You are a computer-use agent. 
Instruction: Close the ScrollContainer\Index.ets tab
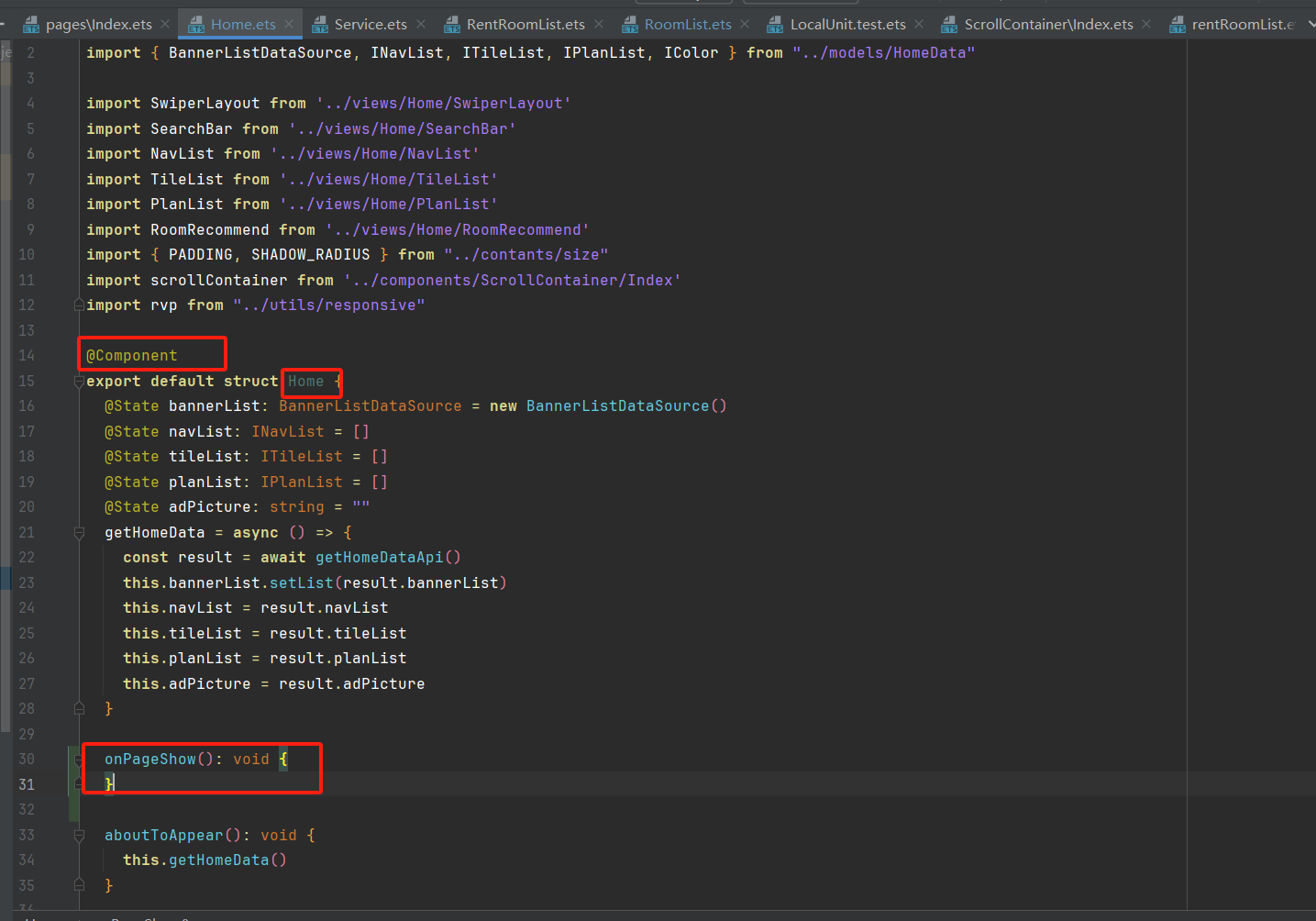[1146, 24]
